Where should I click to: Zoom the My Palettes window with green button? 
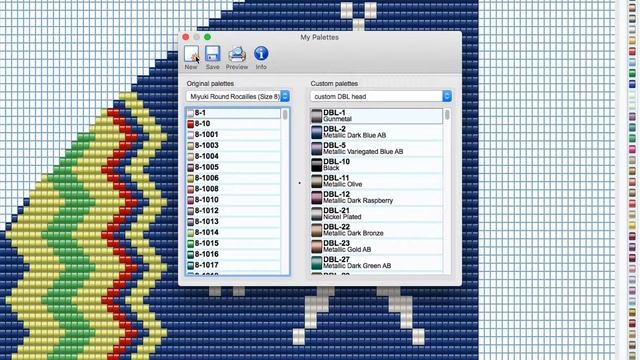207,37
